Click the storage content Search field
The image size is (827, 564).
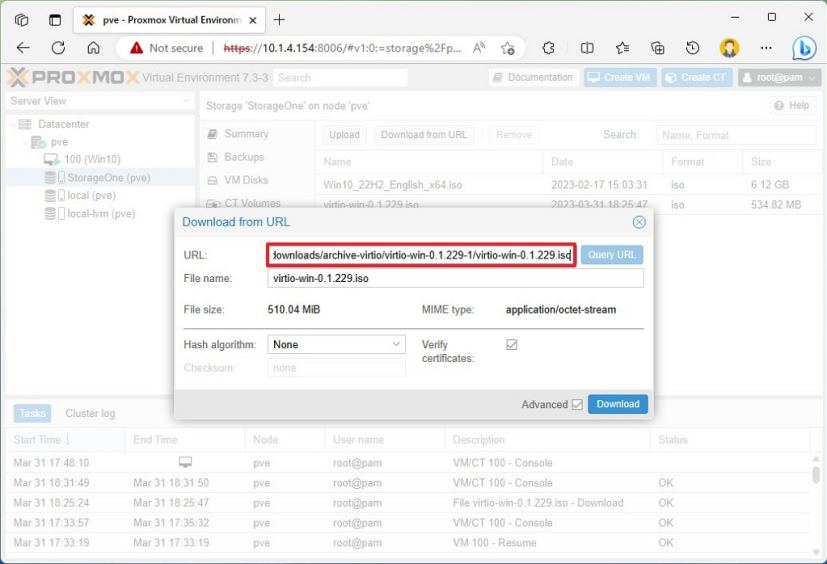pos(736,135)
